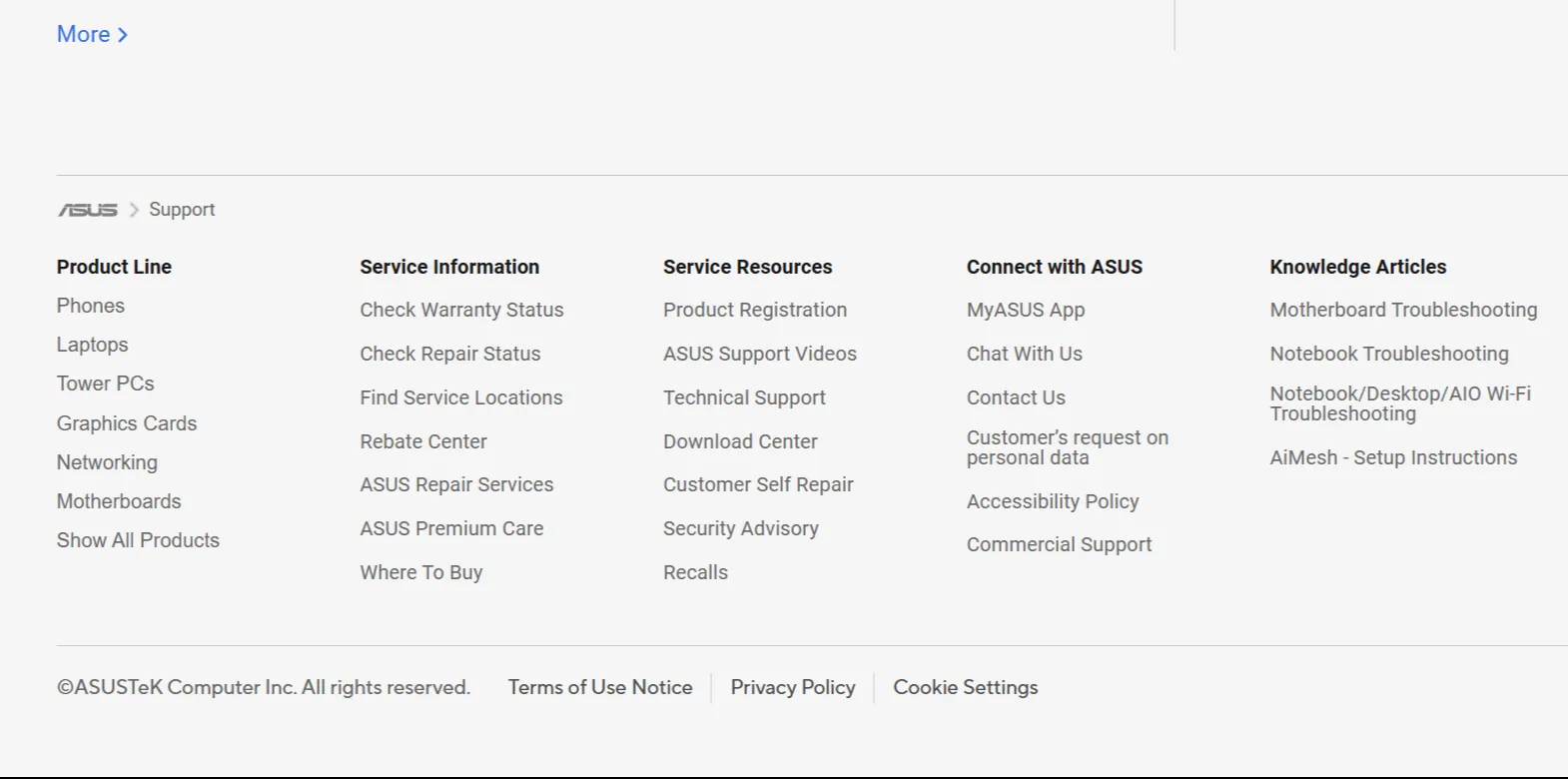Click the ASUS logo in the footer
This screenshot has height=779, width=1568.
(x=88, y=210)
